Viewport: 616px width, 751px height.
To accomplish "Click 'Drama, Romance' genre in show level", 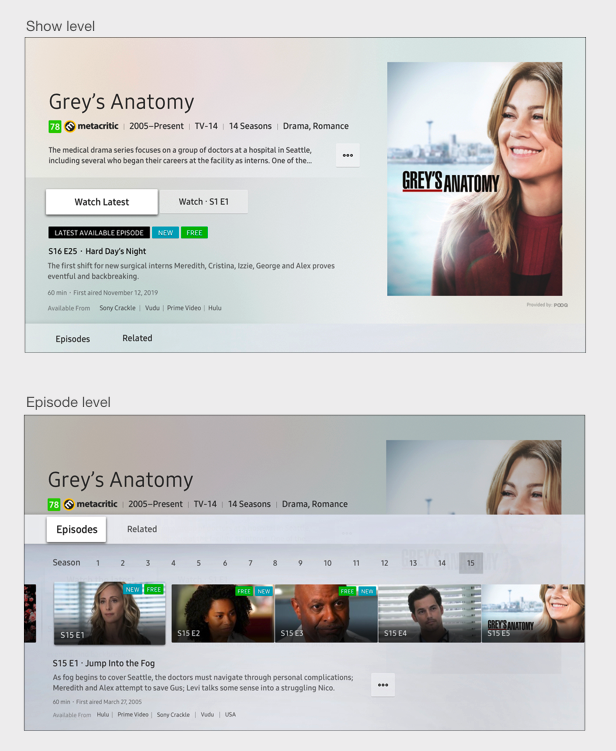I will tap(316, 126).
